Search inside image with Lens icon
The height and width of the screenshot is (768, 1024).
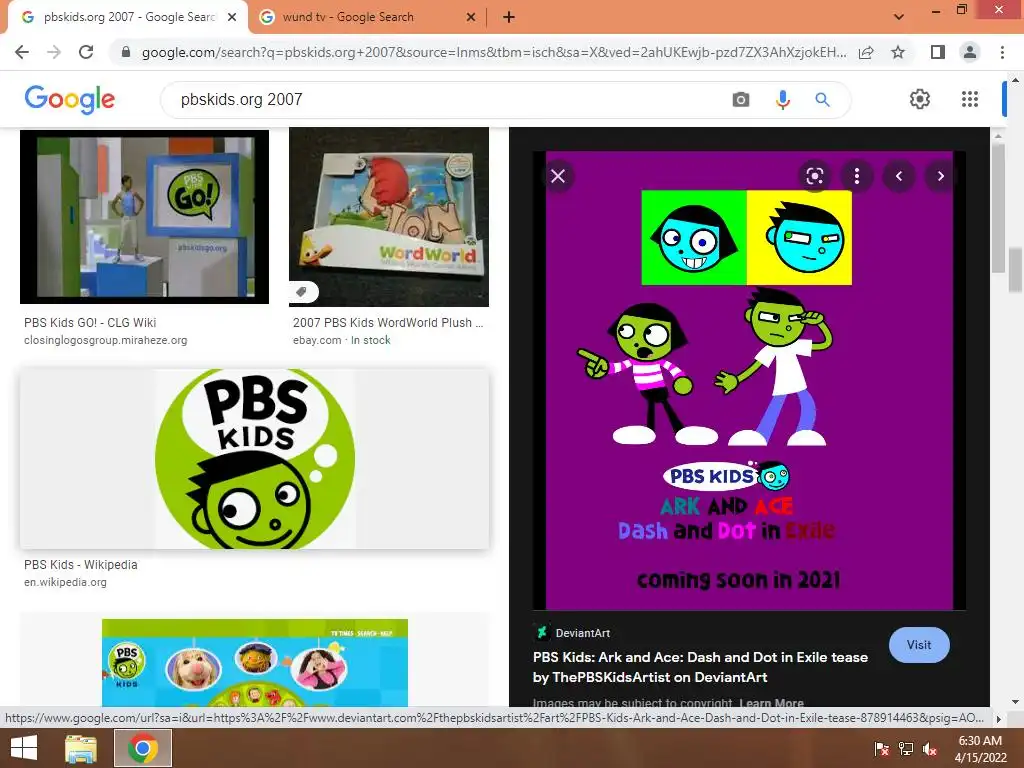pyautogui.click(x=814, y=176)
